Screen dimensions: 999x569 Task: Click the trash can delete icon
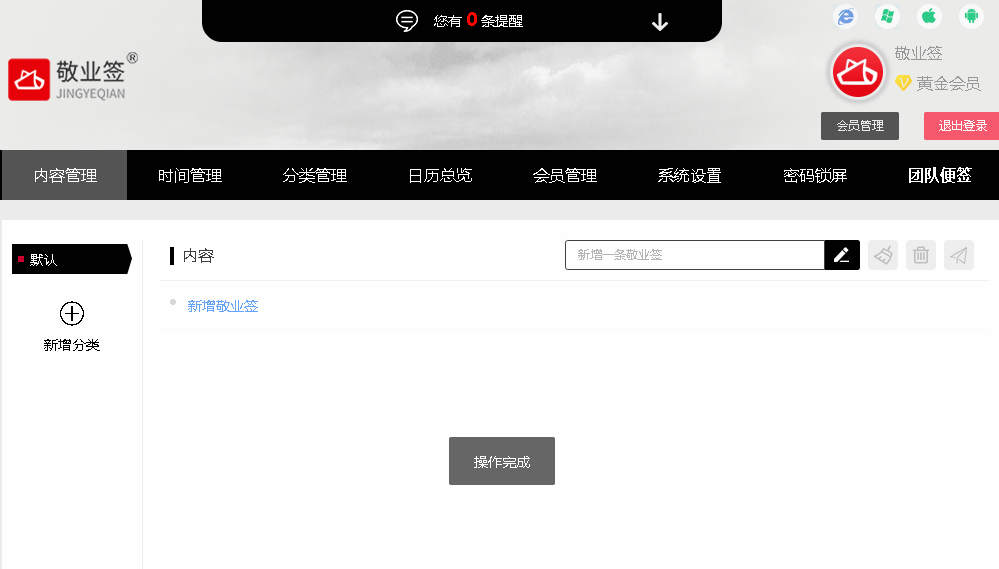pos(921,255)
